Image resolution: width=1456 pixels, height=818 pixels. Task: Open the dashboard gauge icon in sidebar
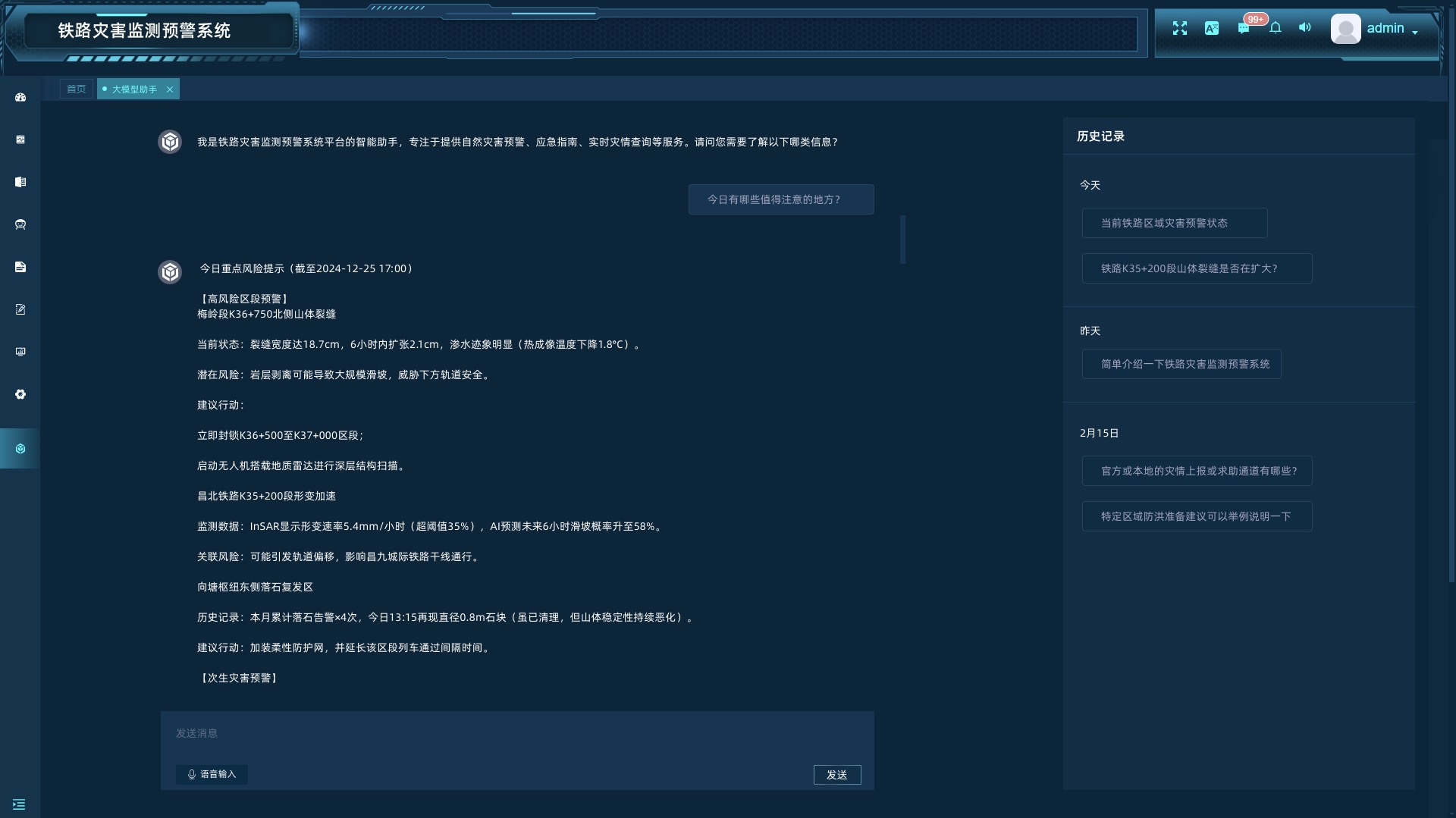(x=20, y=97)
